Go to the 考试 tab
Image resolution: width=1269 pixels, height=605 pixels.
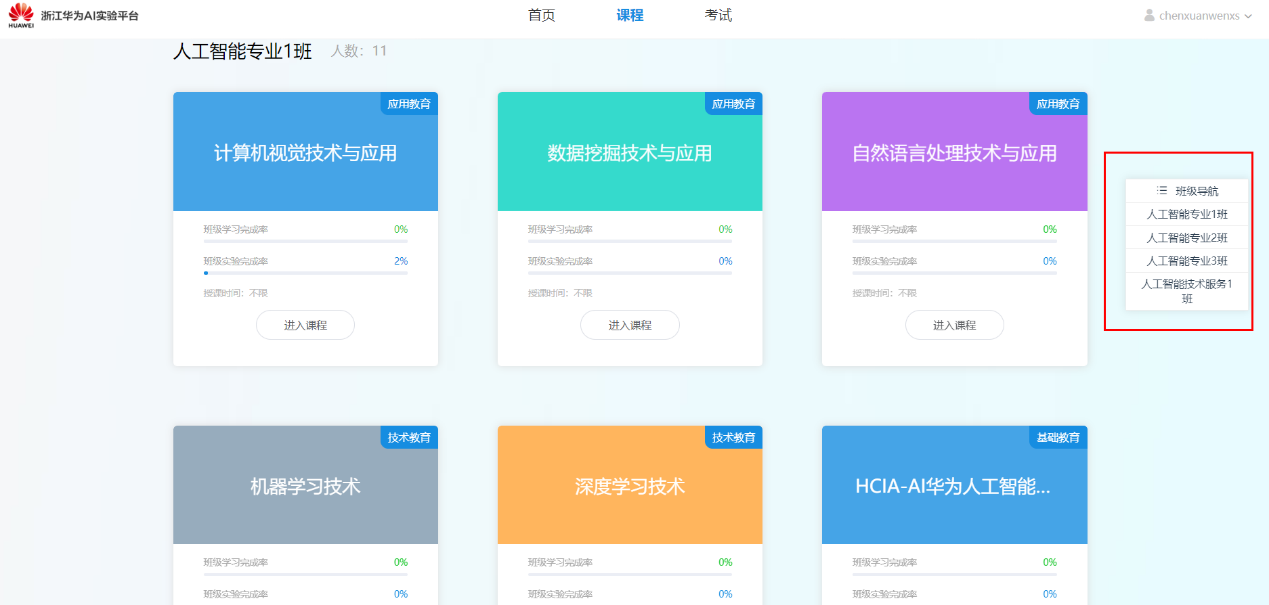coord(718,15)
